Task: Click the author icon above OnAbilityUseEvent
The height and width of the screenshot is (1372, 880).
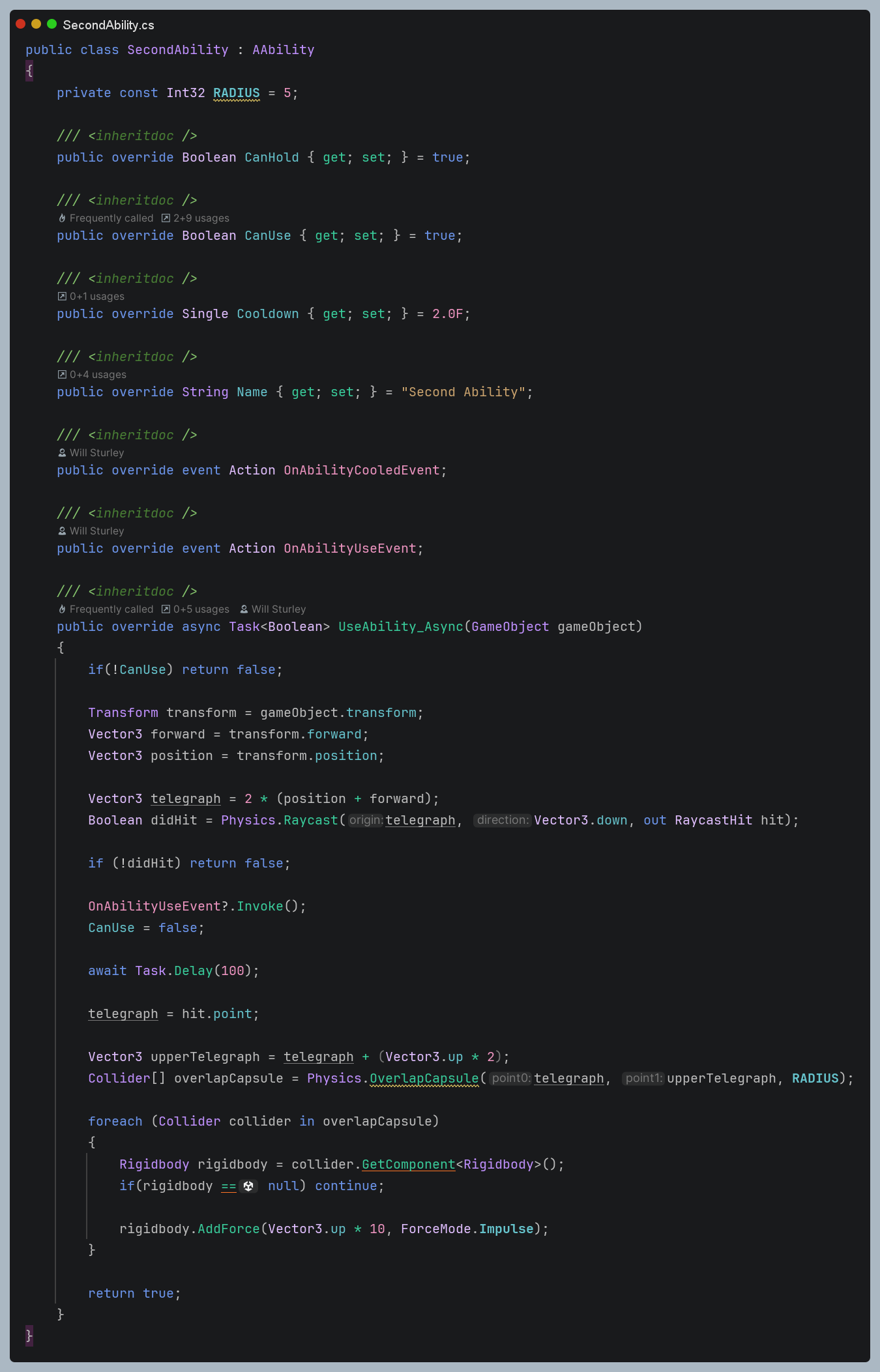Action: click(62, 531)
